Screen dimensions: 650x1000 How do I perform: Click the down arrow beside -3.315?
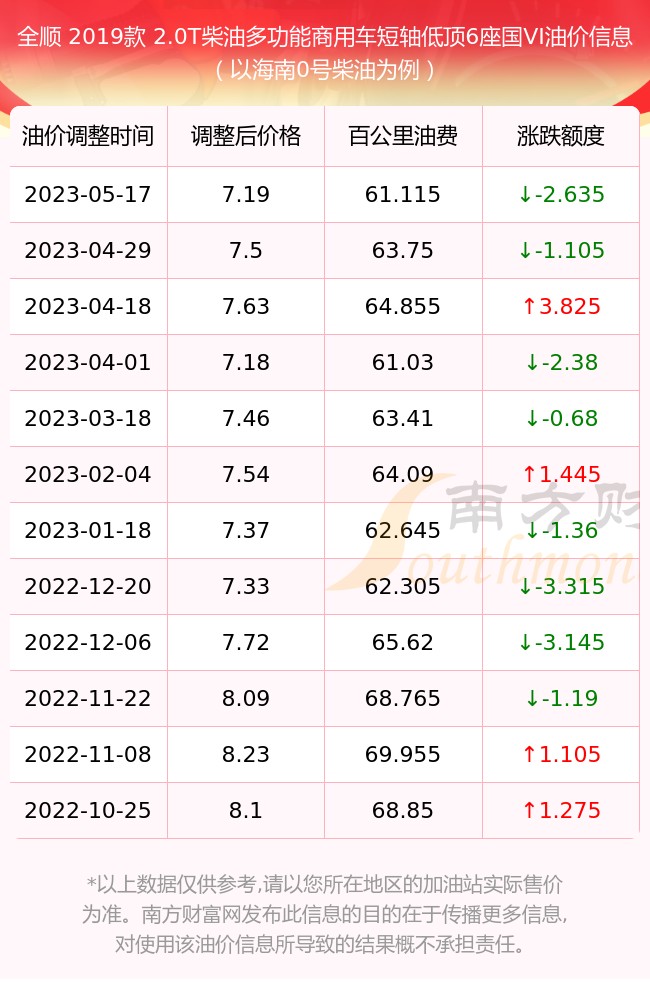click(525, 587)
